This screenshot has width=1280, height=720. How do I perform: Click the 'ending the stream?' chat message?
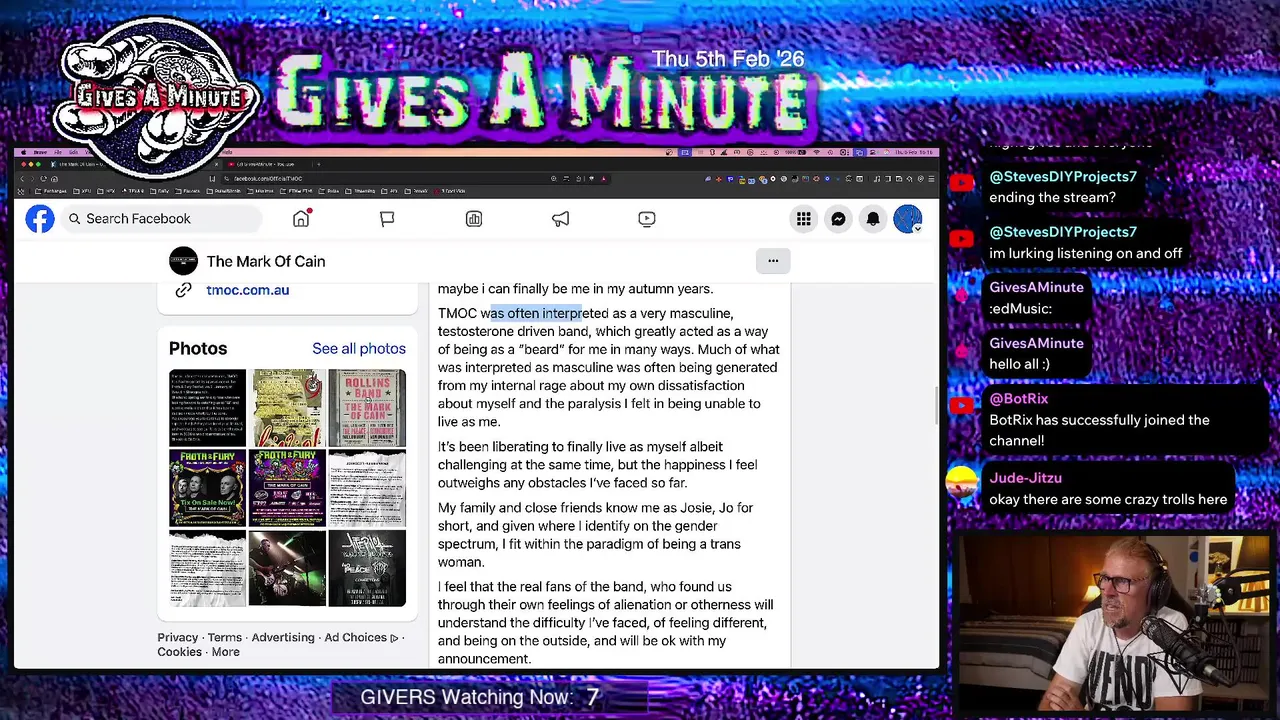click(1052, 197)
